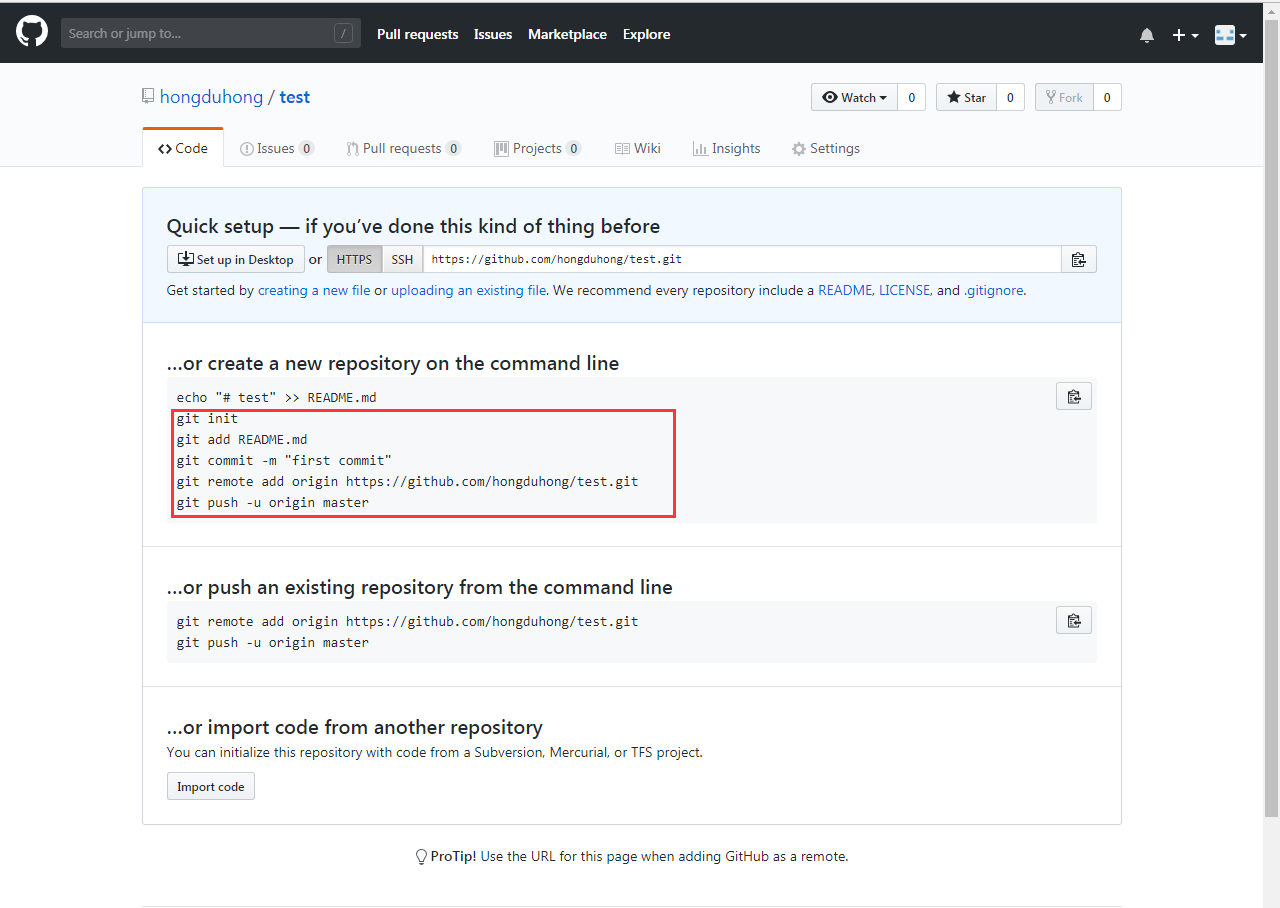1280x908 pixels.
Task: Open Issues in the top navigation
Action: pos(493,34)
